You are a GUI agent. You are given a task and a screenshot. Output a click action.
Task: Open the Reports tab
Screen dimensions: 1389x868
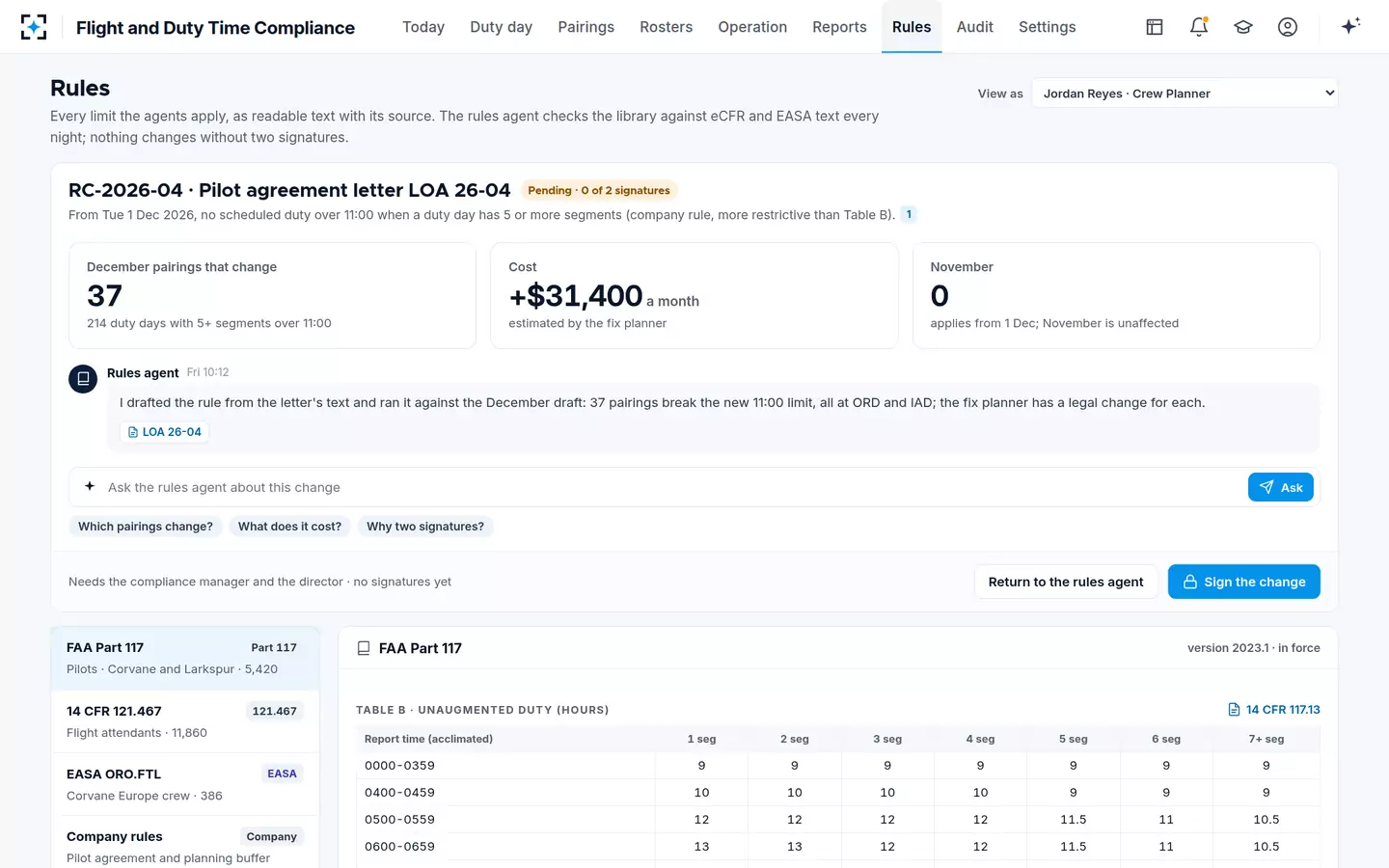pos(839,27)
